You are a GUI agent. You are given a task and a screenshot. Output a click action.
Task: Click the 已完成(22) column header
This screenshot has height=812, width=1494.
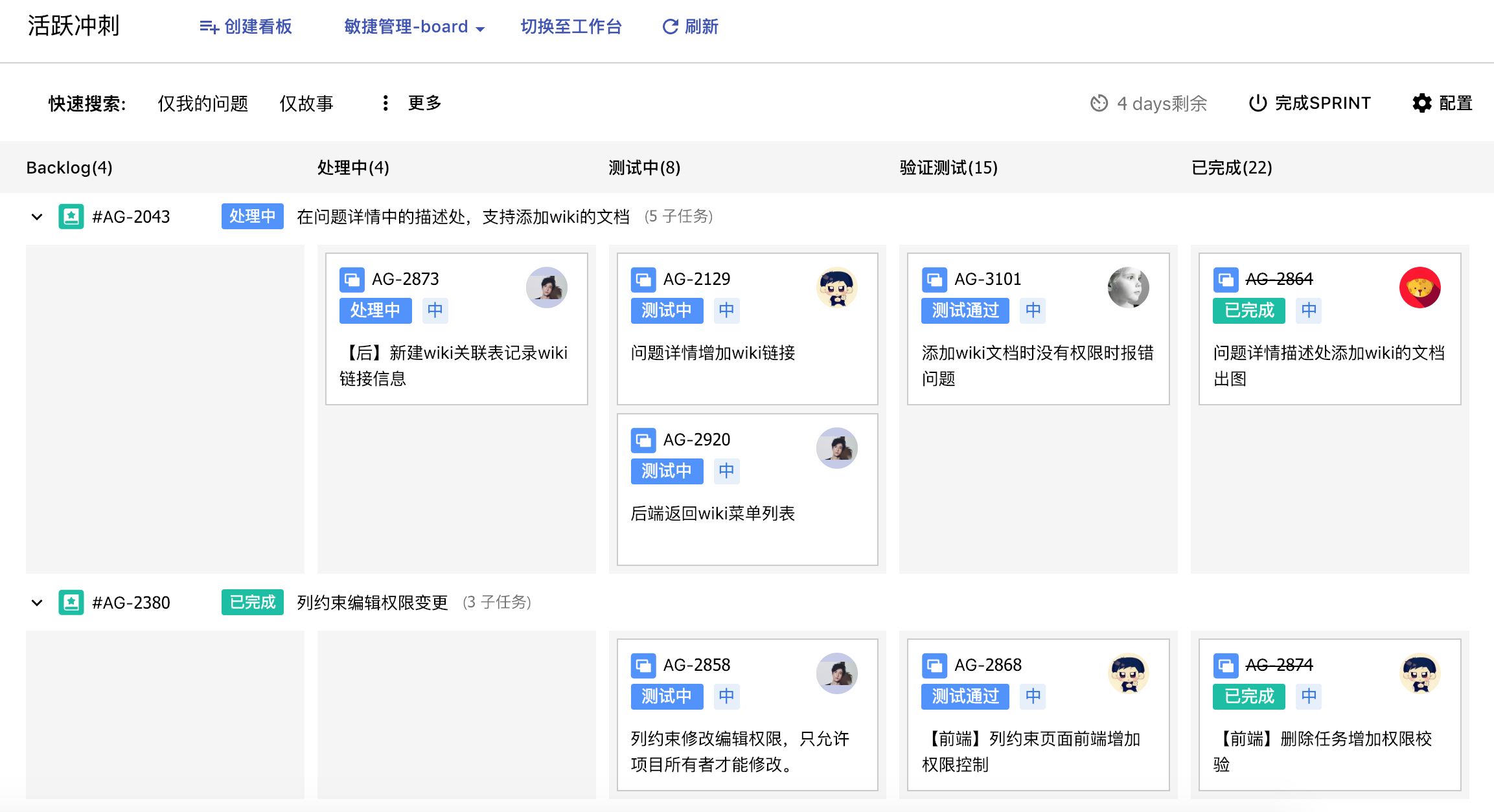[1232, 168]
